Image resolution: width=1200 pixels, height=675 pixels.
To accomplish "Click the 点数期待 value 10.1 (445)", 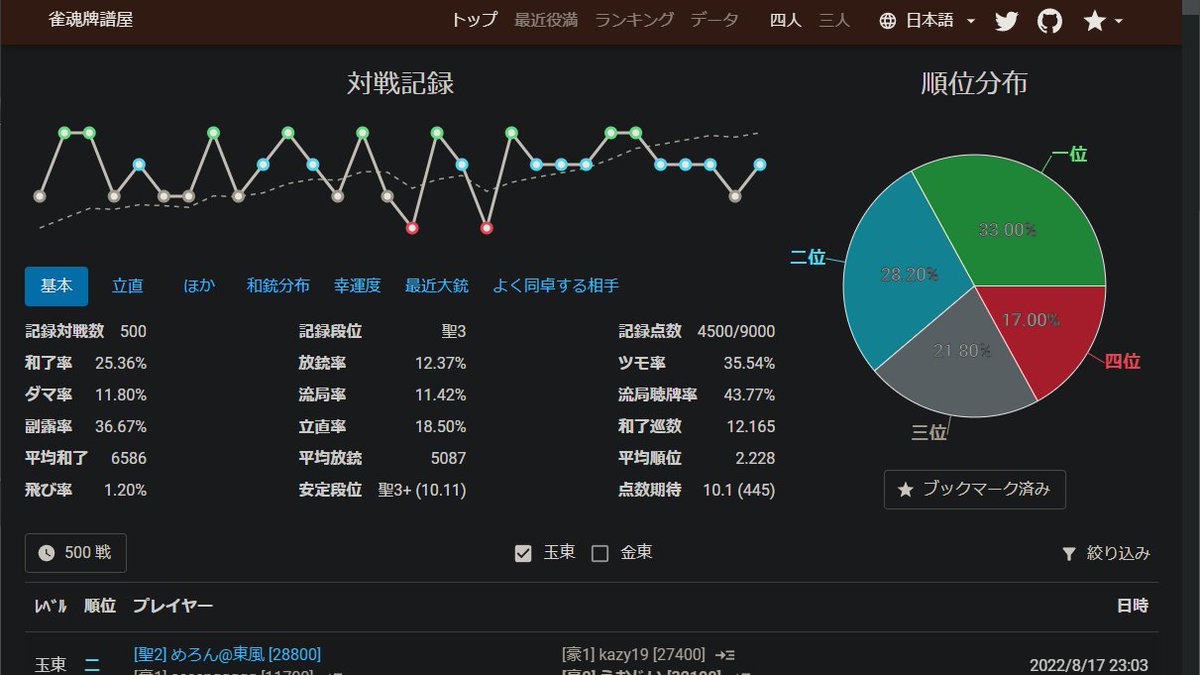I will tap(739, 490).
